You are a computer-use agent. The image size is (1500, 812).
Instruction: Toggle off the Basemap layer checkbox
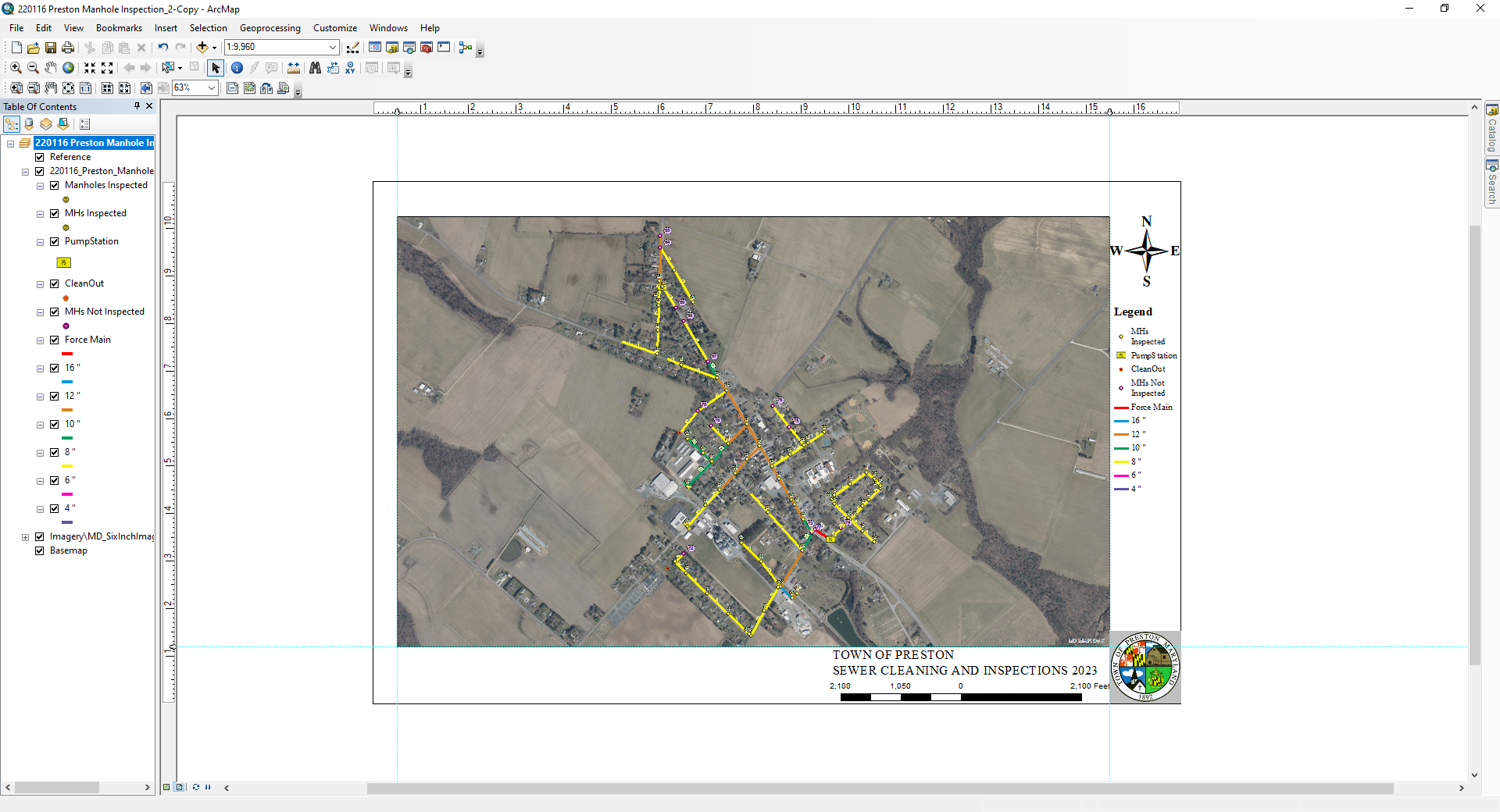coord(40,551)
